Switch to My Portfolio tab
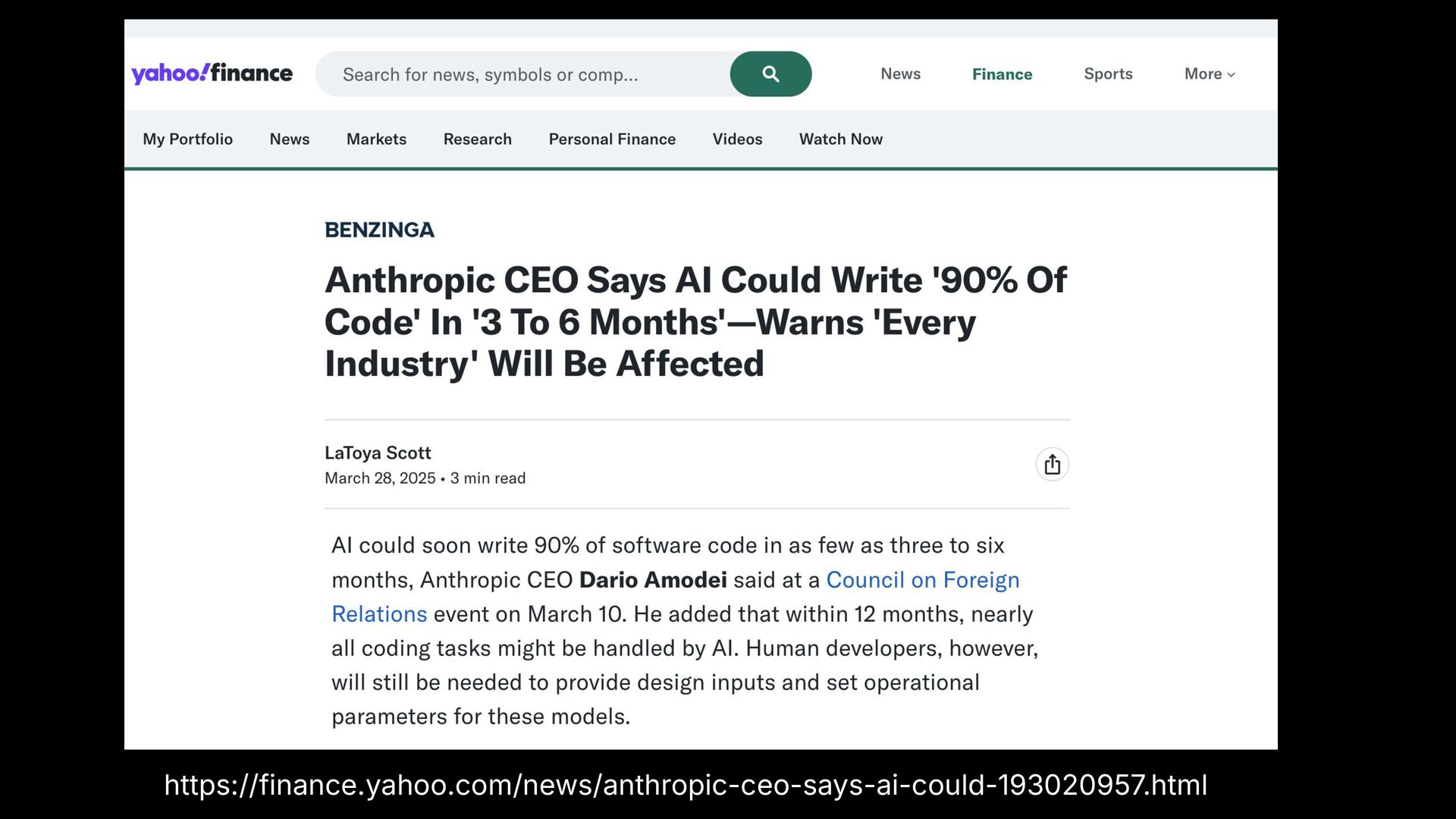 pyautogui.click(x=187, y=139)
